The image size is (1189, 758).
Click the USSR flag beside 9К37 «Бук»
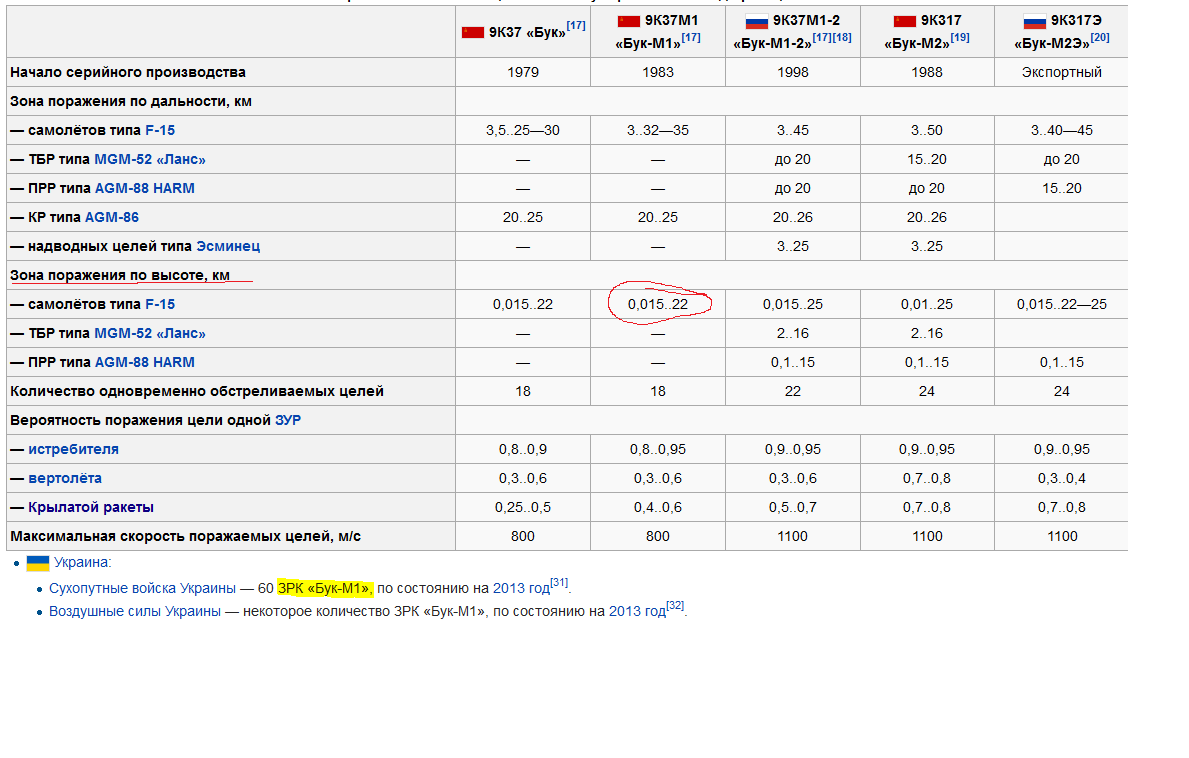point(473,32)
